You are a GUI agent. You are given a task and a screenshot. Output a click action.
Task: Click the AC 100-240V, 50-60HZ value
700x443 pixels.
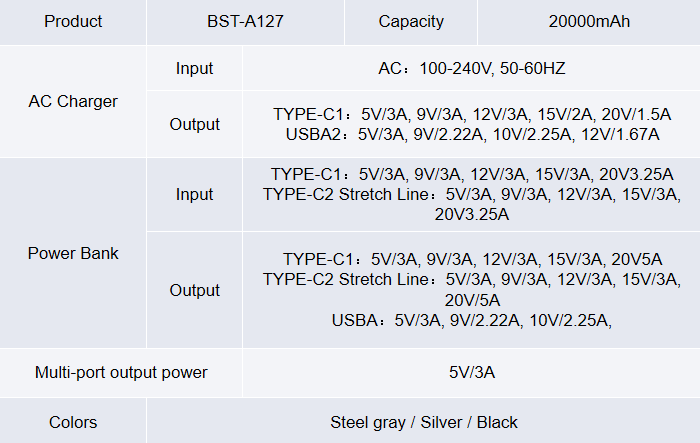471,68
